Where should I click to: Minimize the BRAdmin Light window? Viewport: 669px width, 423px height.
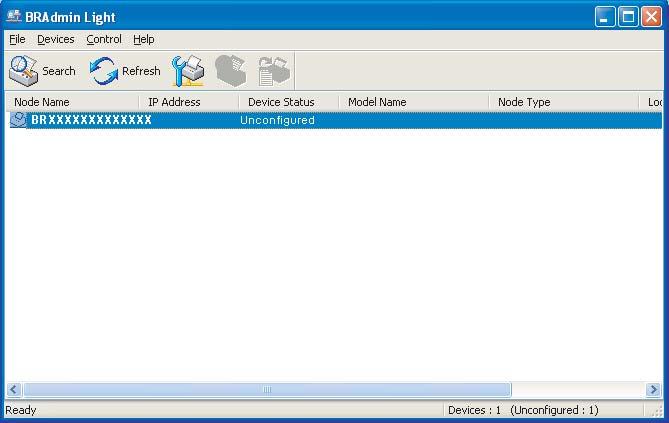(605, 17)
